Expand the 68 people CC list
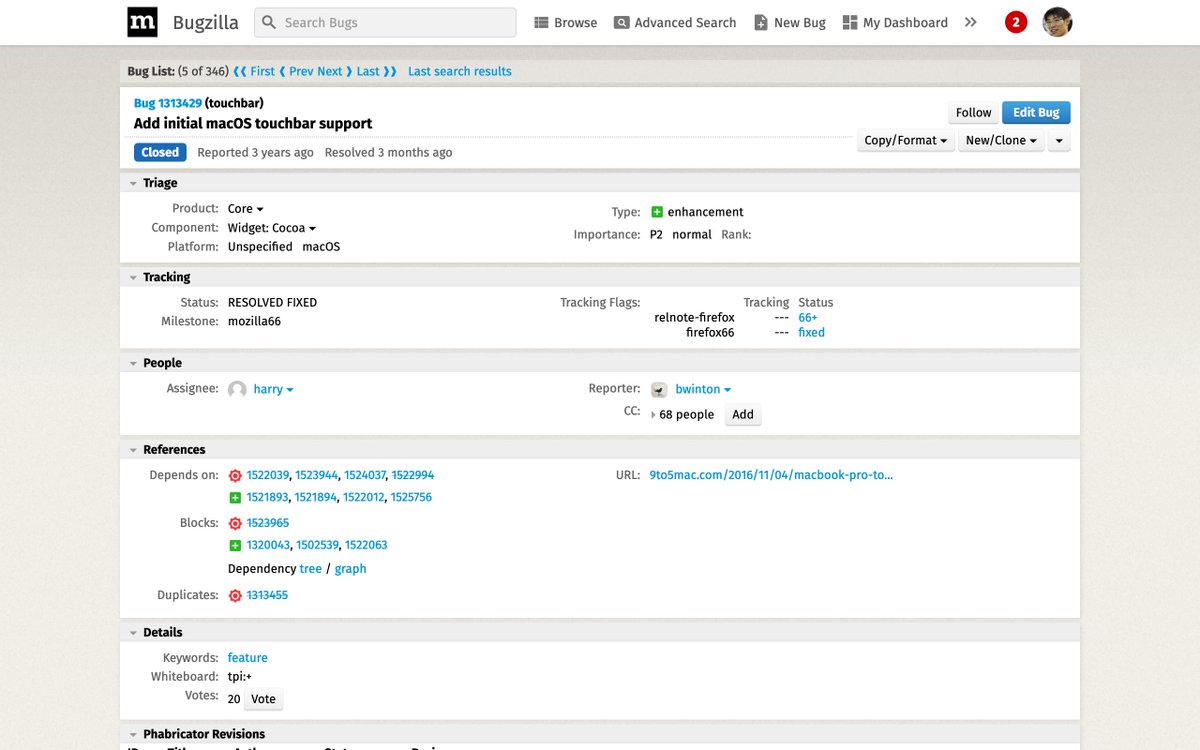 pyautogui.click(x=683, y=414)
